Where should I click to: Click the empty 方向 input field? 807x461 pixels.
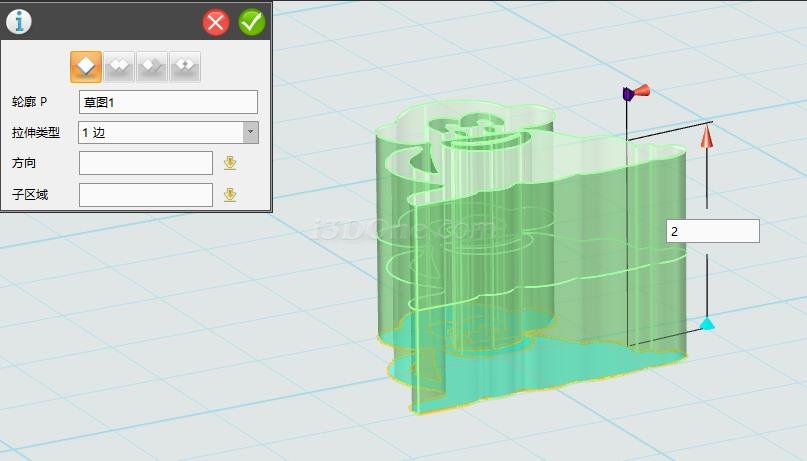click(145, 163)
